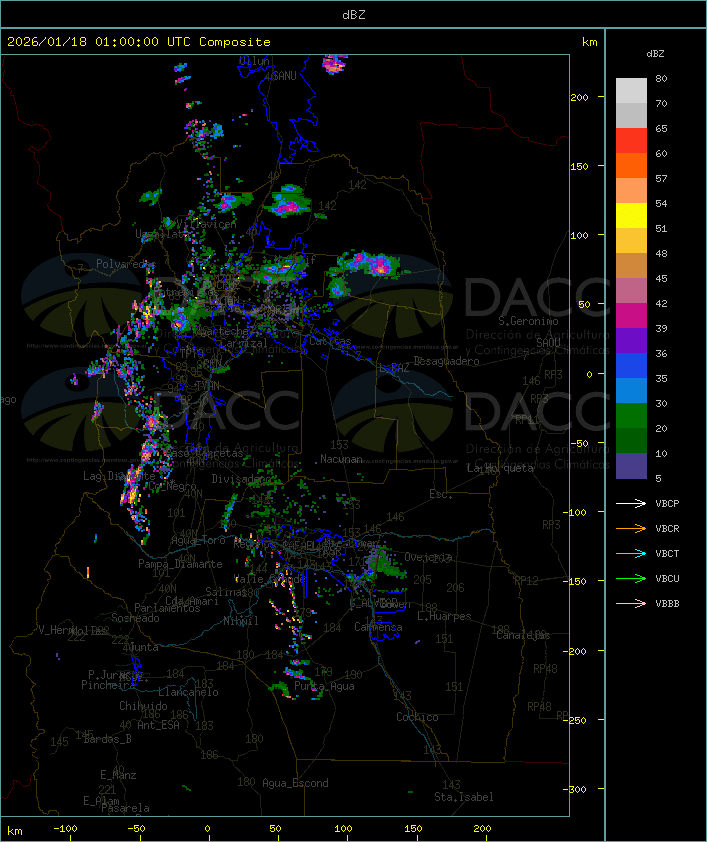Select the yellow 51-54 dBZ legend swatch
The width and height of the screenshot is (707, 842).
coord(631,216)
